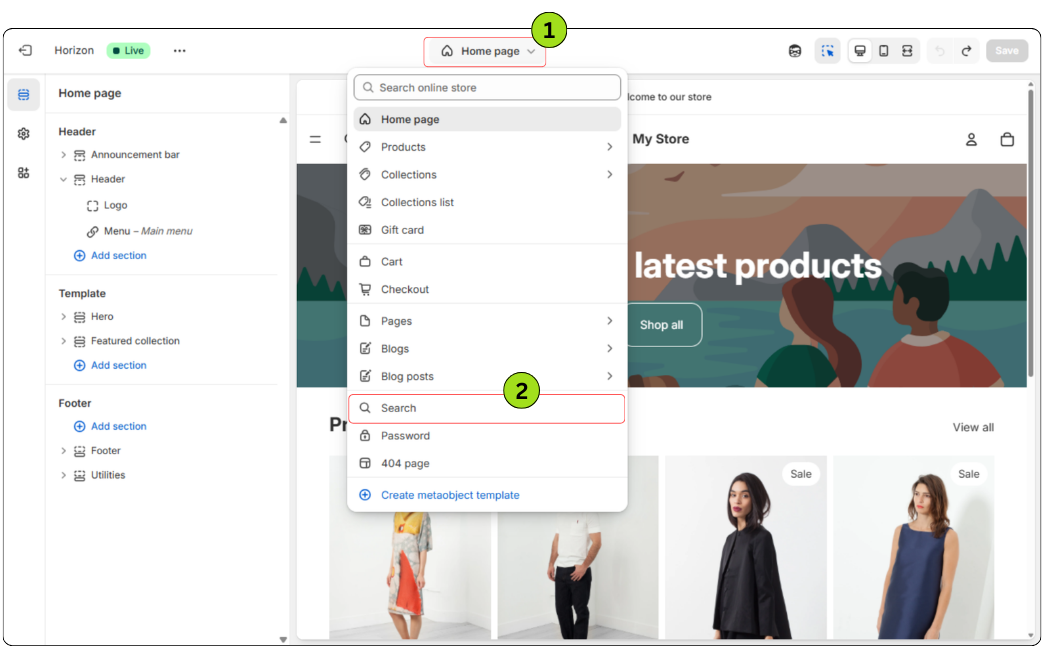Select Search template in the menu
This screenshot has height=651, width=1042.
click(487, 409)
